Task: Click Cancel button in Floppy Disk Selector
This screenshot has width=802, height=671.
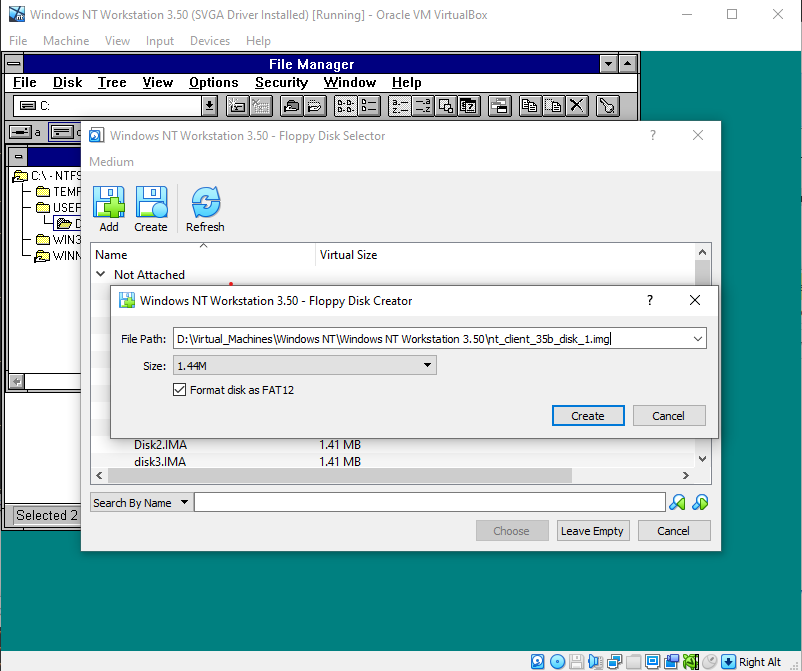Action: point(674,531)
